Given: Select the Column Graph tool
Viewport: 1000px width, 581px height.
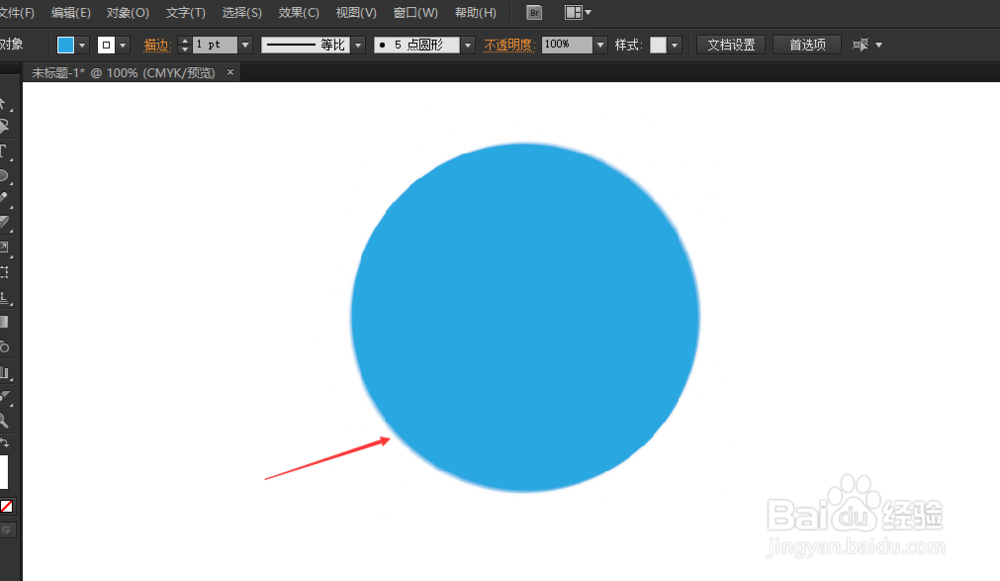Looking at the screenshot, I should pyautogui.click(x=4, y=372).
